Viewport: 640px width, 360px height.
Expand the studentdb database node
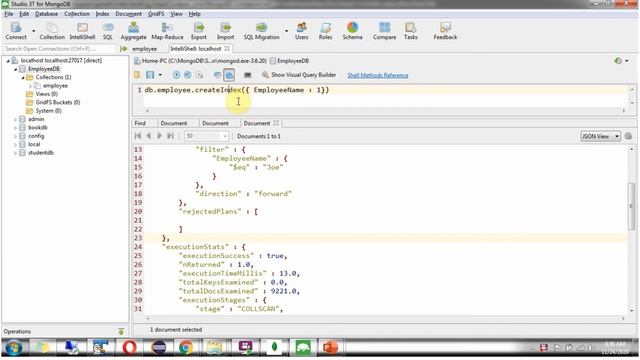(16, 153)
